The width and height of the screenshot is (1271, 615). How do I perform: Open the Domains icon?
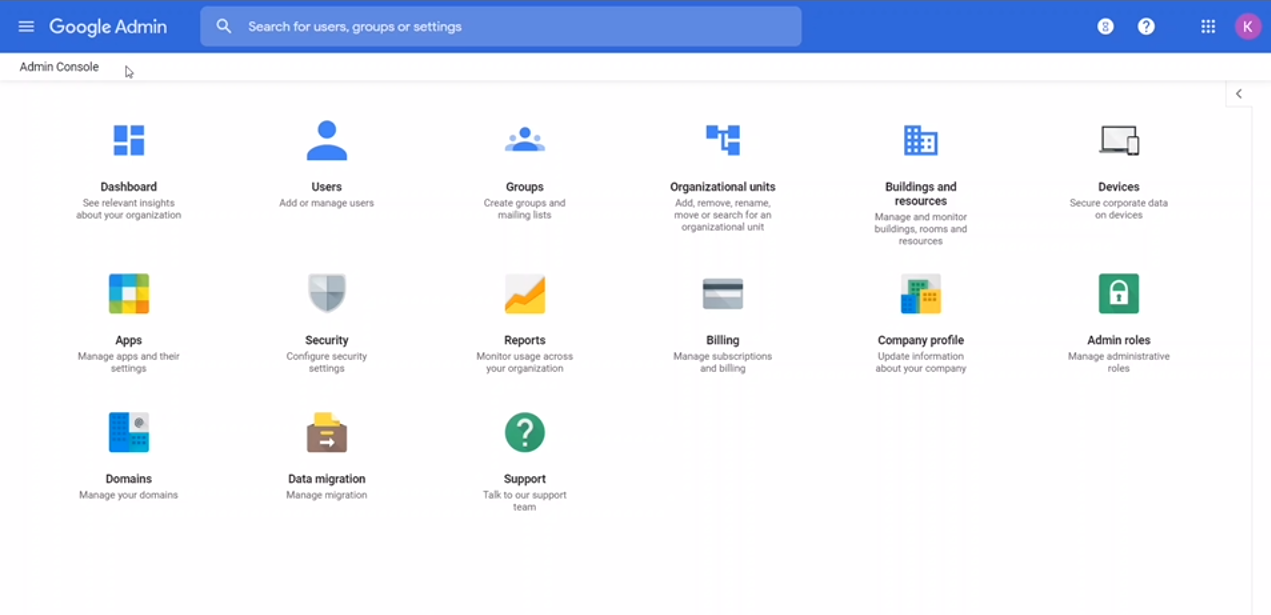tap(129, 433)
